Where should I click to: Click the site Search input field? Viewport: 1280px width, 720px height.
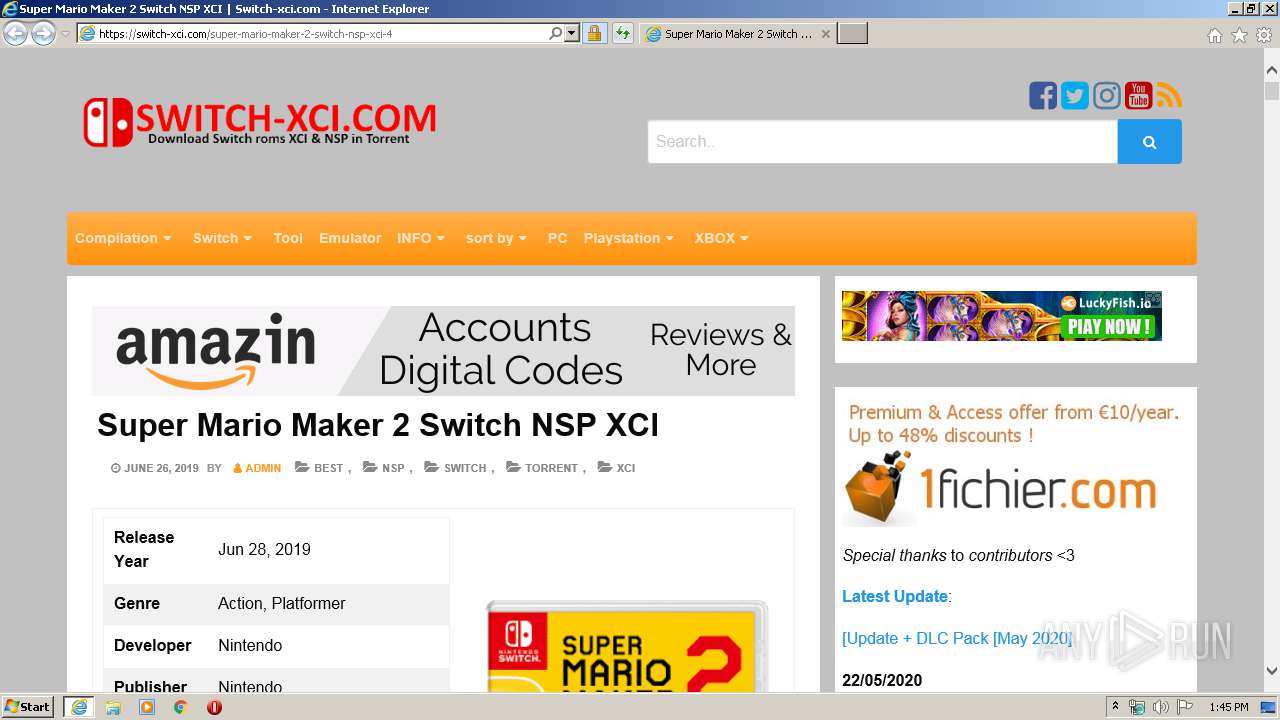pos(882,142)
